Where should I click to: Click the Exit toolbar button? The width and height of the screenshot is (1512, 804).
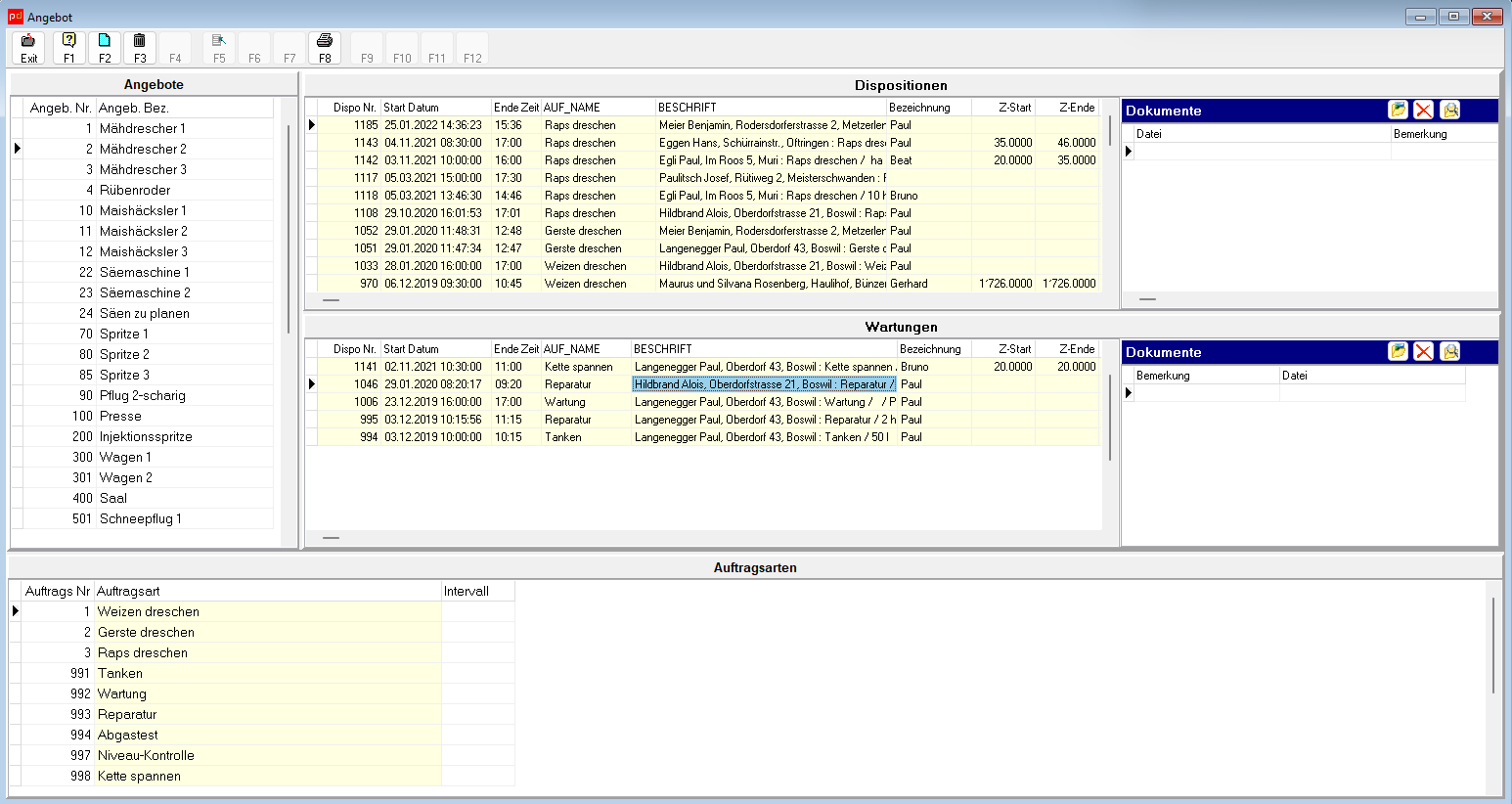tap(28, 48)
